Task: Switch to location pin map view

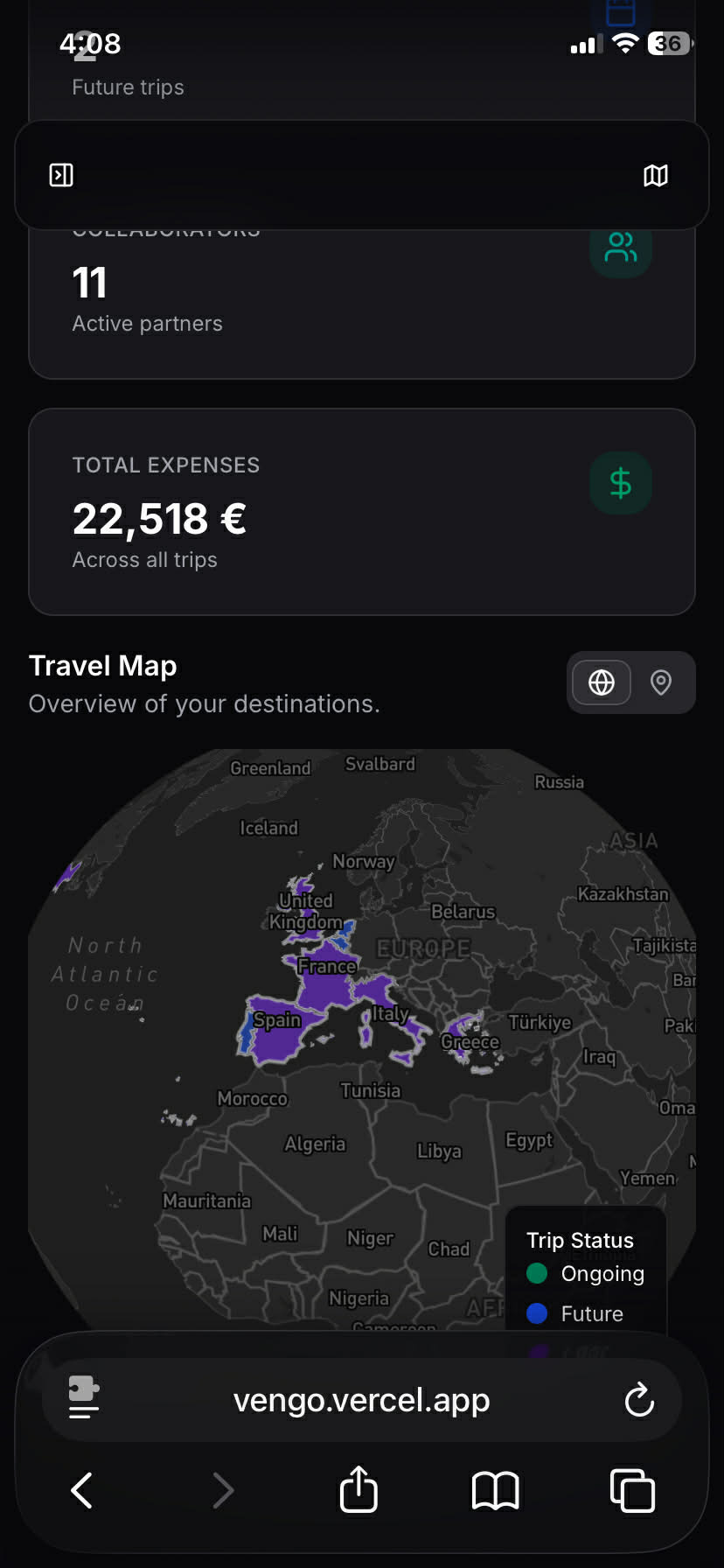Action: pyautogui.click(x=661, y=682)
